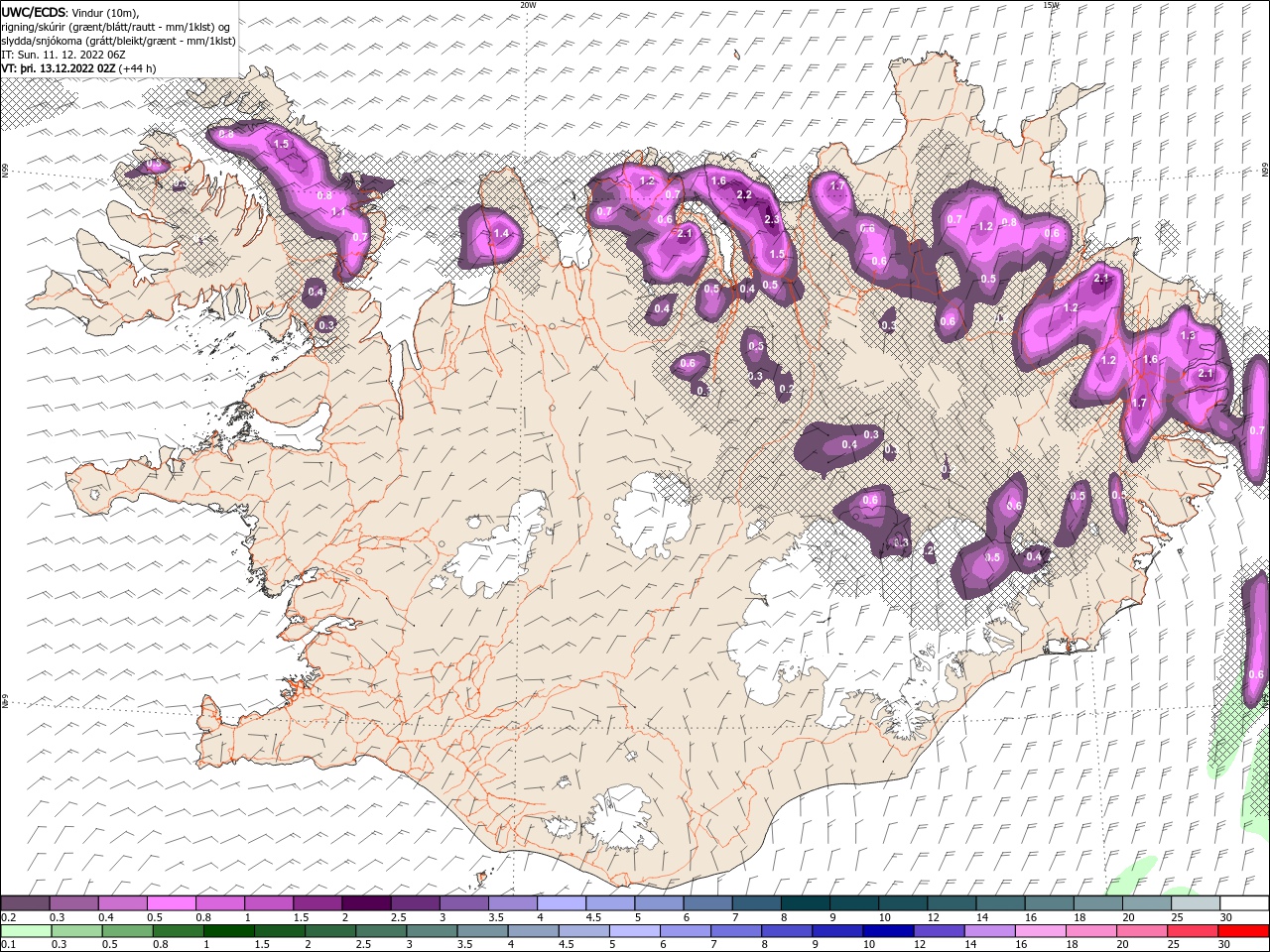1270x952 pixels.
Task: Click the 15W longitude label
Action: (x=1051, y=5)
